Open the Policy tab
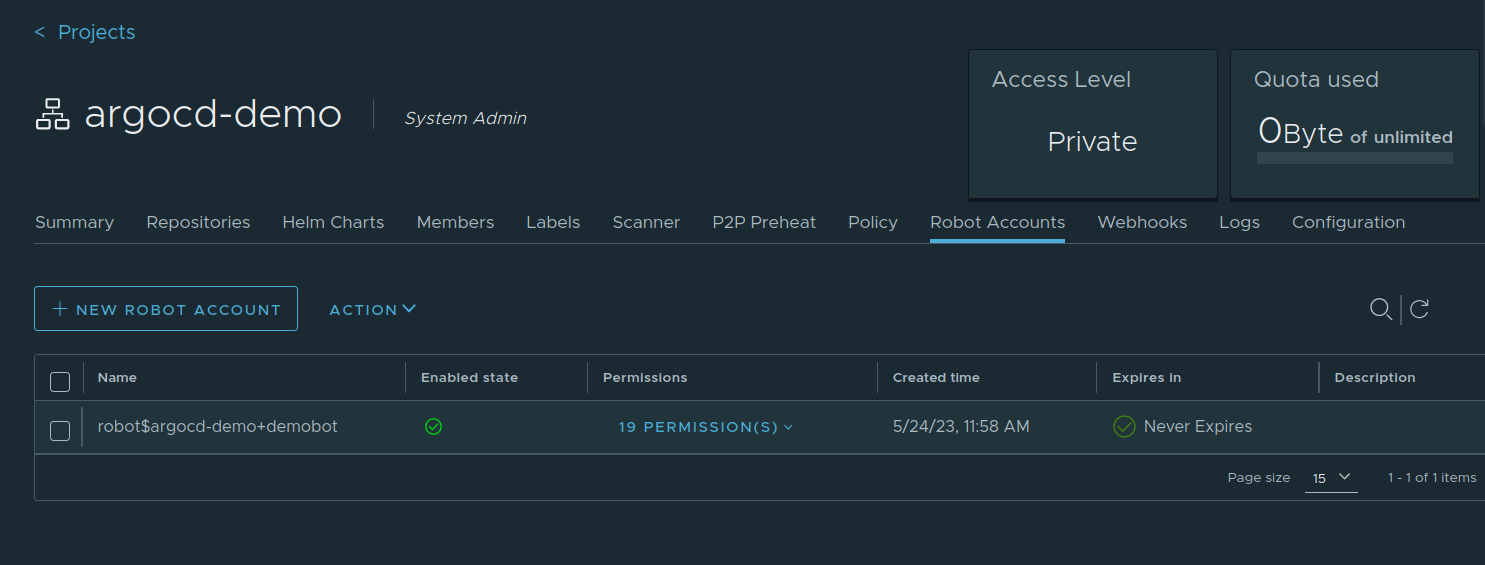The width and height of the screenshot is (1485, 565). tap(873, 222)
